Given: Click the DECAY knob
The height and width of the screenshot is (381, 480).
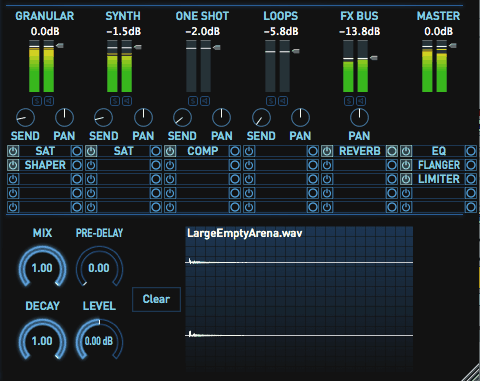Looking at the screenshot, I should [x=42, y=340].
